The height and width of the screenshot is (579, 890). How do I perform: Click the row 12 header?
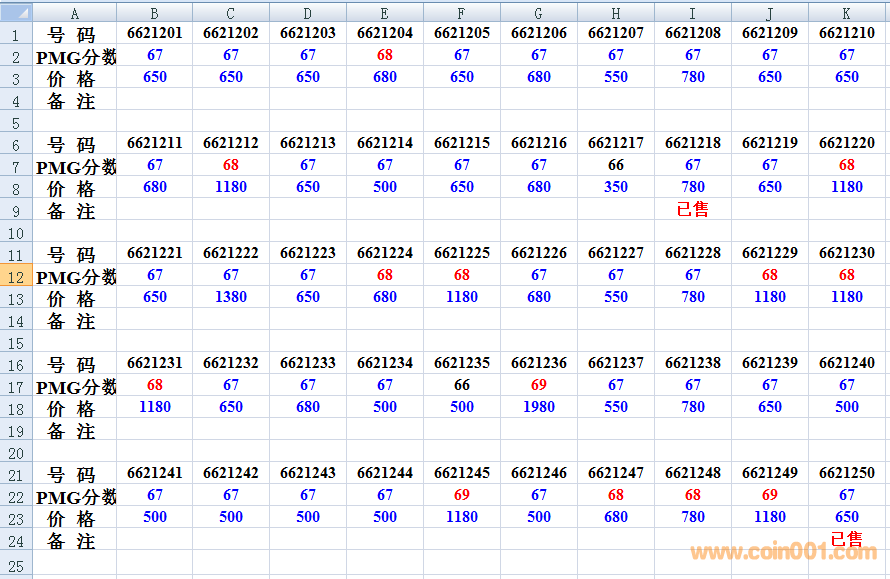point(17,276)
